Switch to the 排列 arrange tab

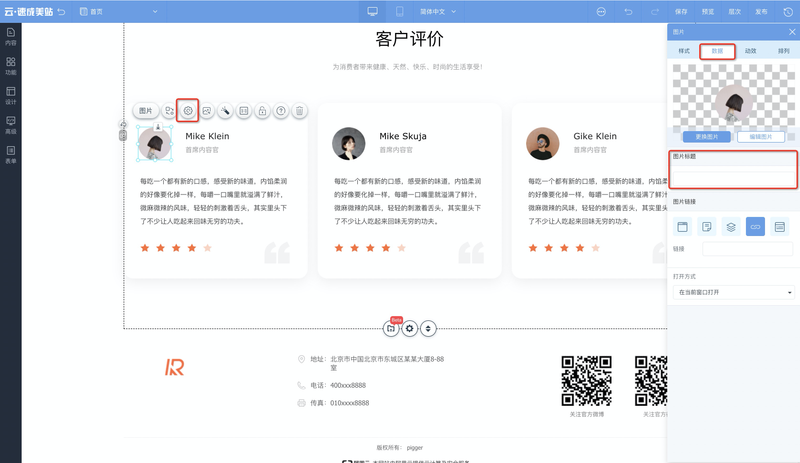784,51
